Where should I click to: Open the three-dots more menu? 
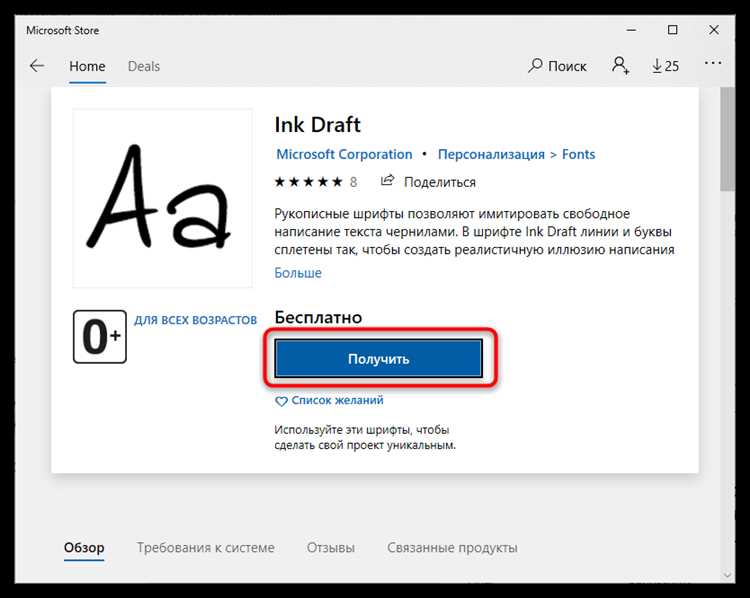click(713, 63)
